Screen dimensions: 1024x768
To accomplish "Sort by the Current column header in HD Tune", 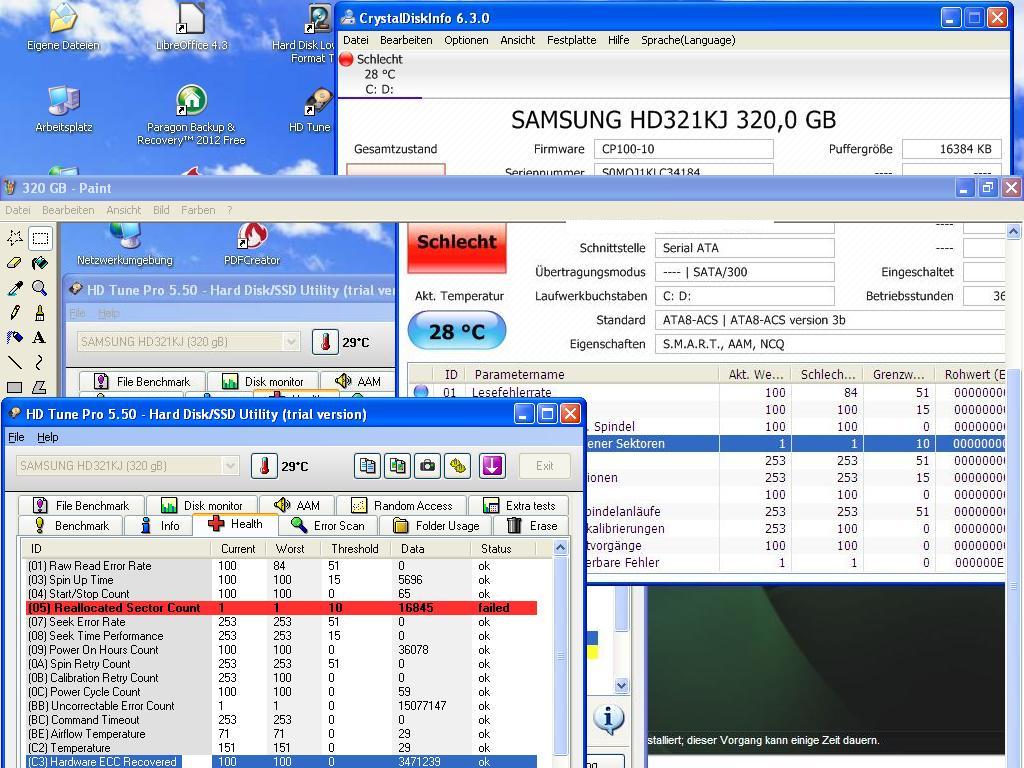I will coord(238,549).
